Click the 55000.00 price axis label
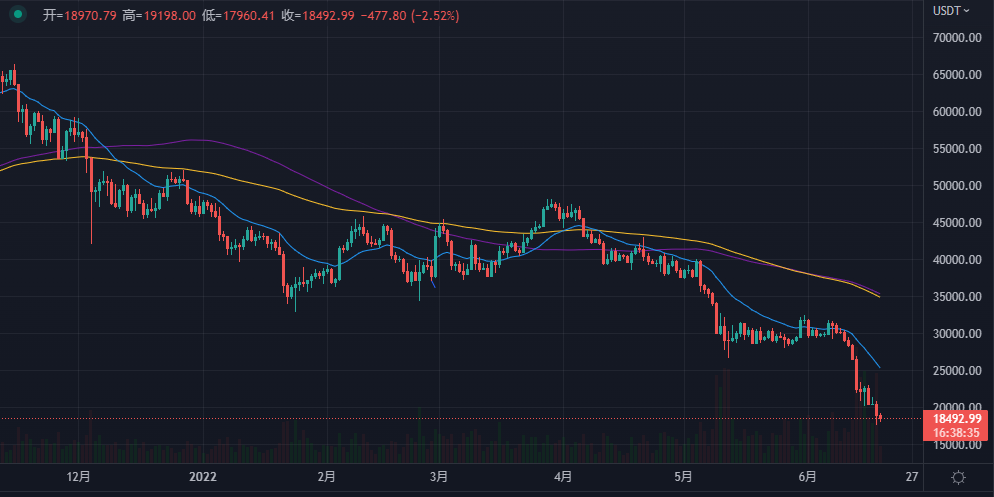994x497 pixels. click(x=957, y=149)
